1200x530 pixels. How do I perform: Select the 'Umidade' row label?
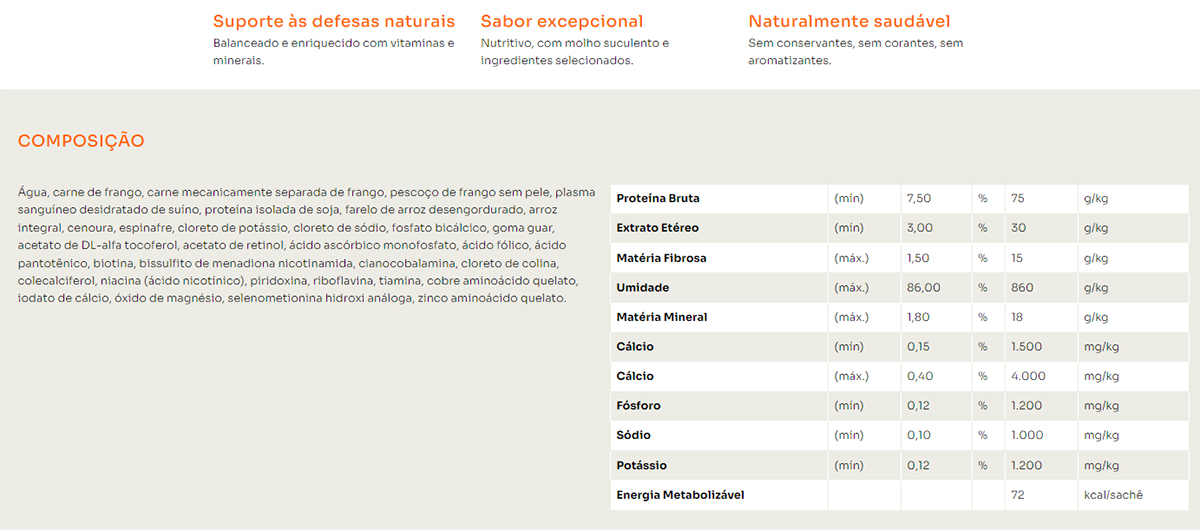pos(642,288)
